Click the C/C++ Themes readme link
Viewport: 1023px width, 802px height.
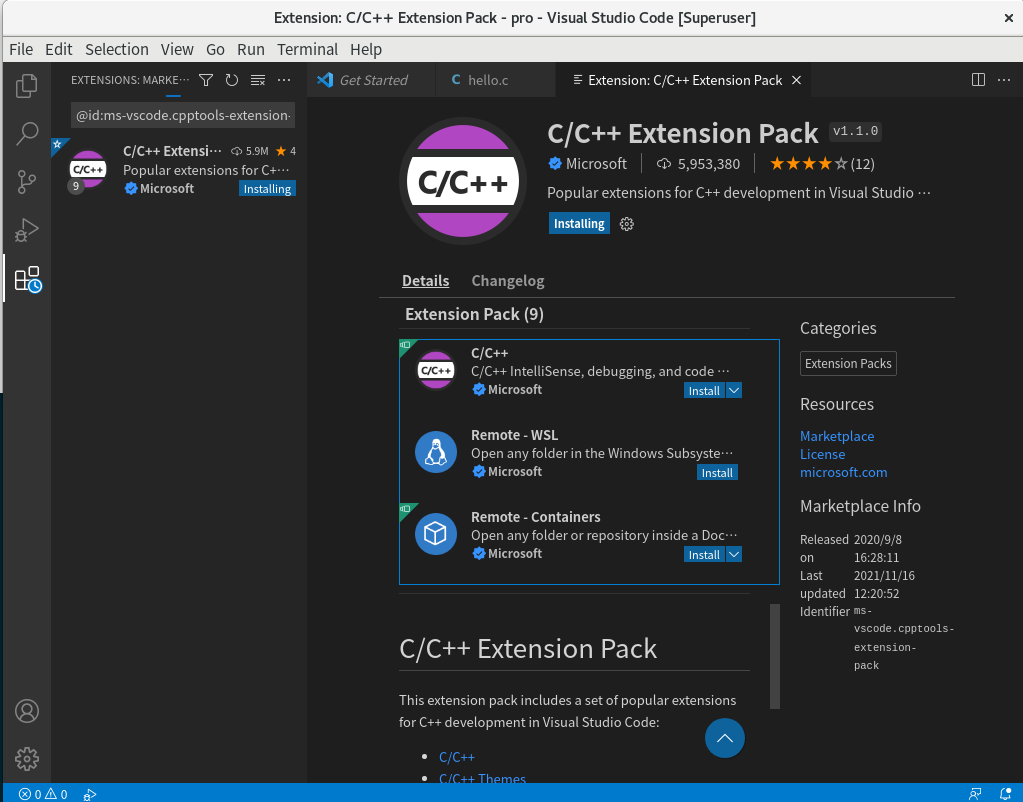click(x=482, y=779)
